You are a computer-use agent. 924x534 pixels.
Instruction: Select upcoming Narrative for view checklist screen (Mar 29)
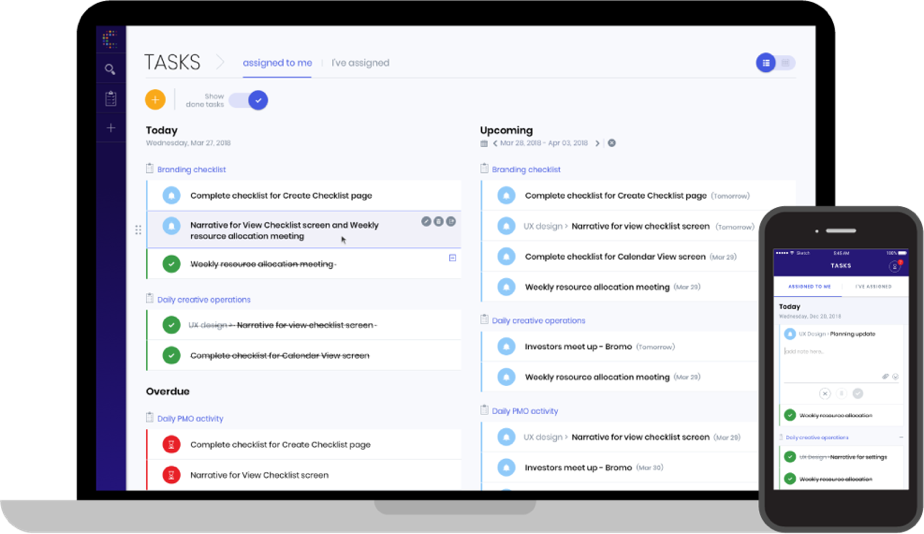pos(641,437)
